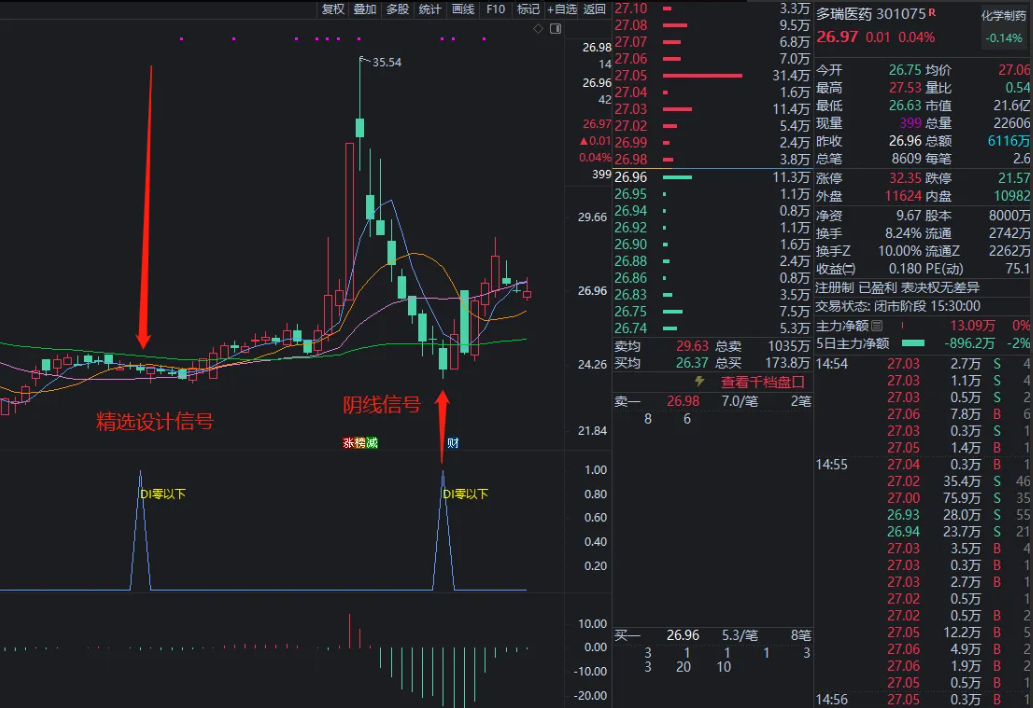Open the 叠加 overlay option
This screenshot has width=1033, height=708.
point(365,9)
